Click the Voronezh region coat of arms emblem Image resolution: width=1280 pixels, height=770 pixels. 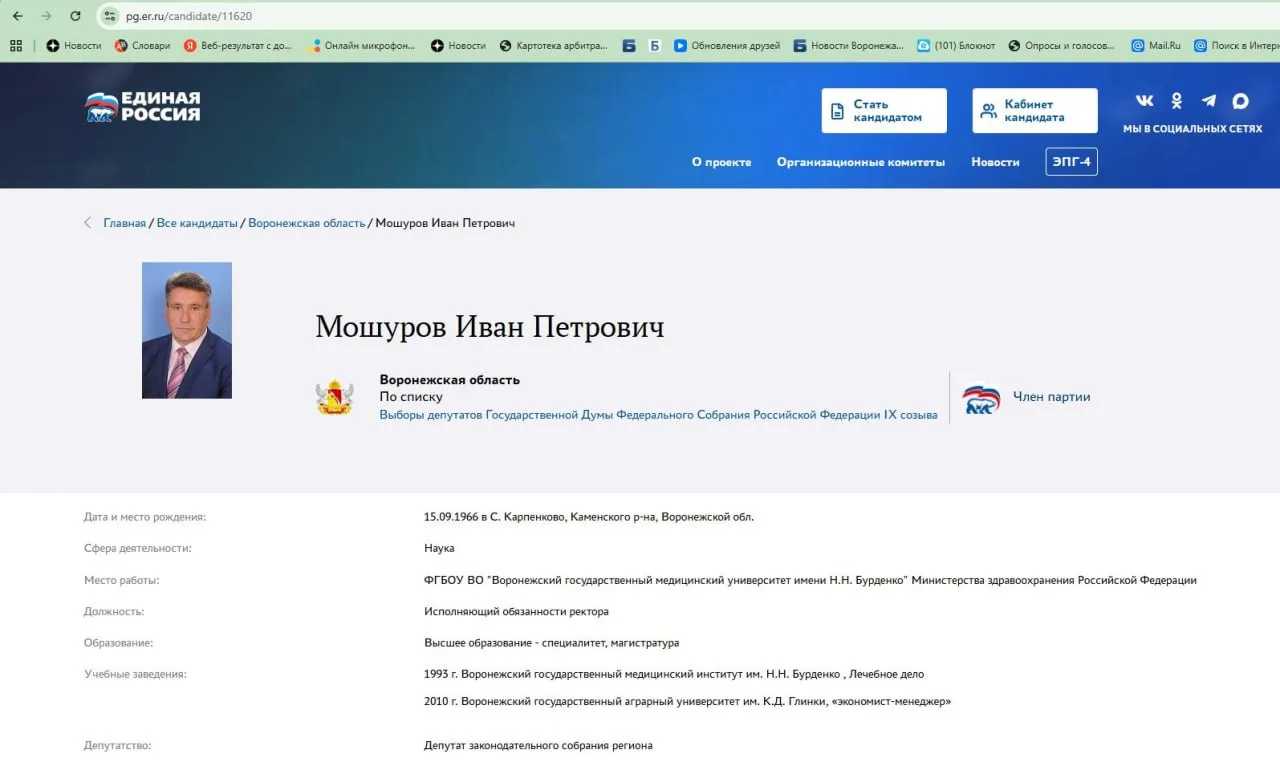[x=336, y=398]
